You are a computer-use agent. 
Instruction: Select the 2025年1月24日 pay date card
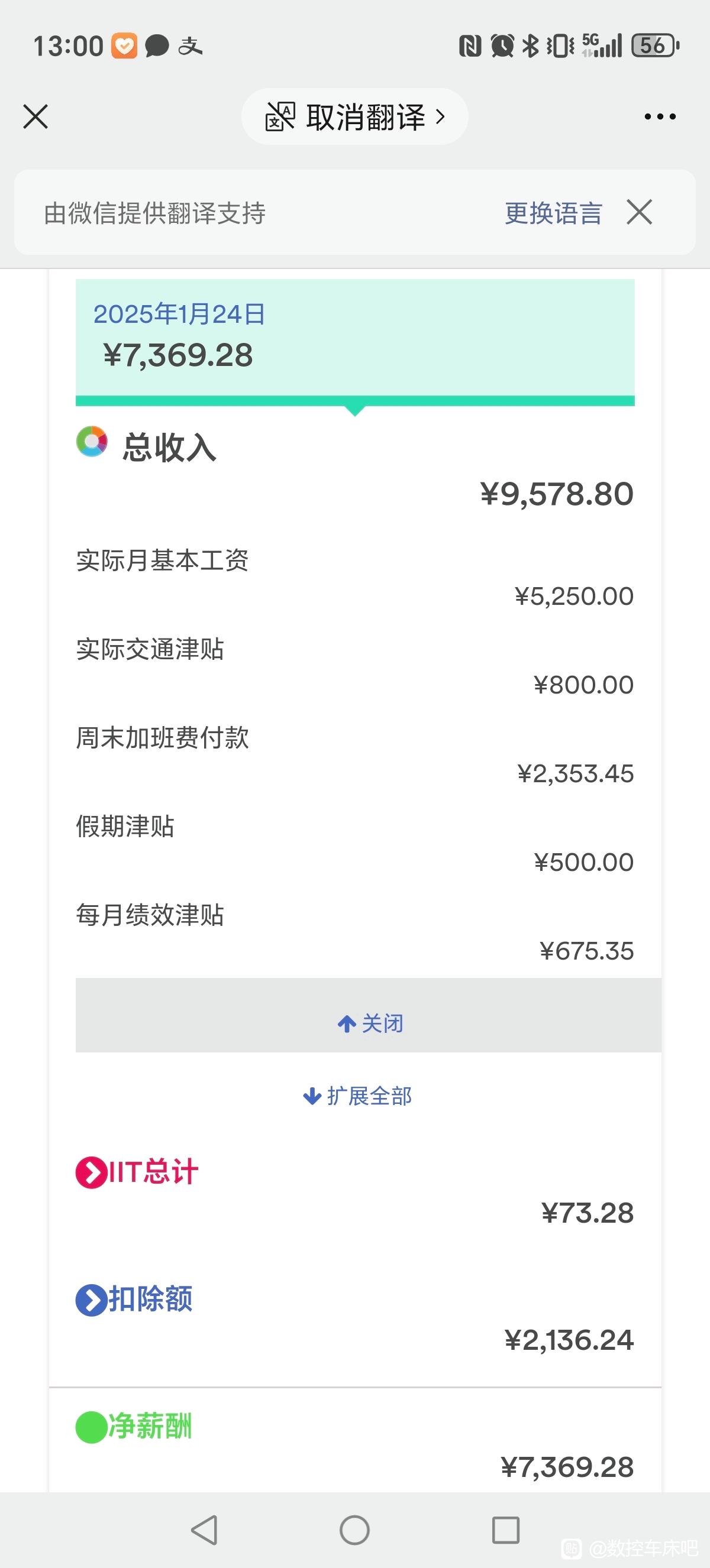click(x=355, y=337)
